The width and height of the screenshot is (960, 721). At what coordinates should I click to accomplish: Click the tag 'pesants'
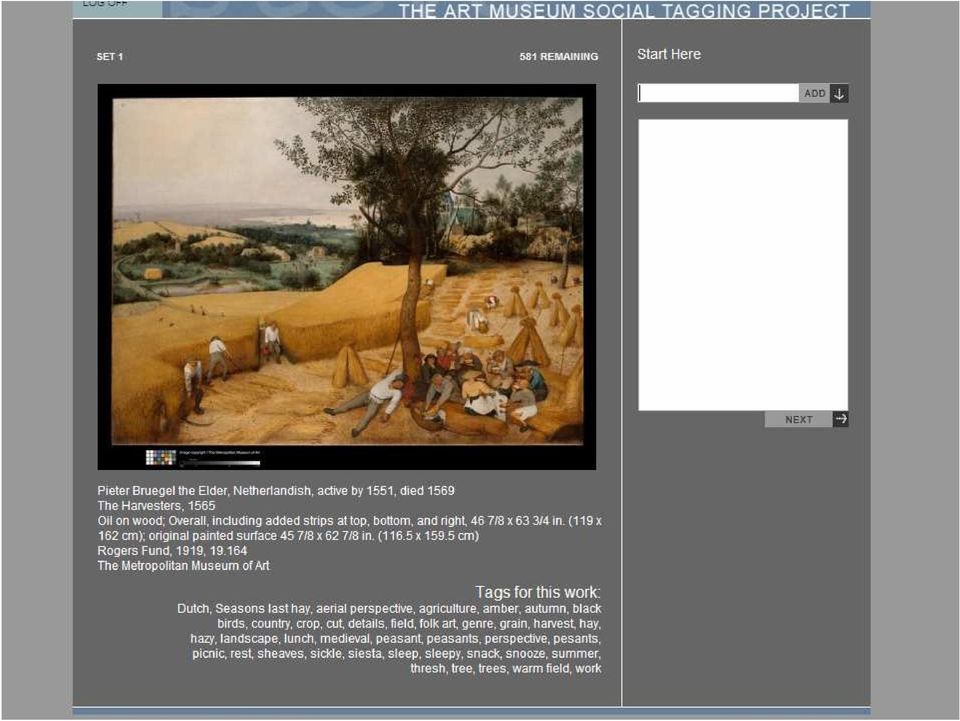(576, 638)
